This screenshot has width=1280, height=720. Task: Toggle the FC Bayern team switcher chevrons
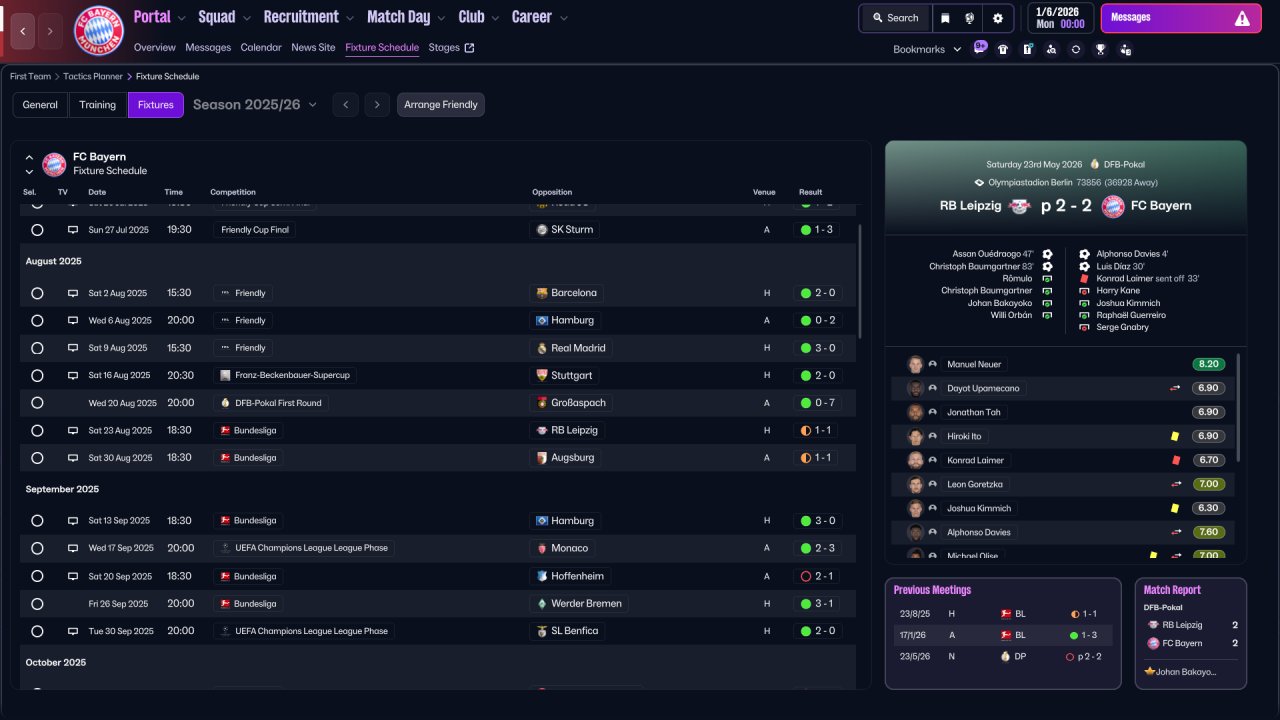pos(29,164)
